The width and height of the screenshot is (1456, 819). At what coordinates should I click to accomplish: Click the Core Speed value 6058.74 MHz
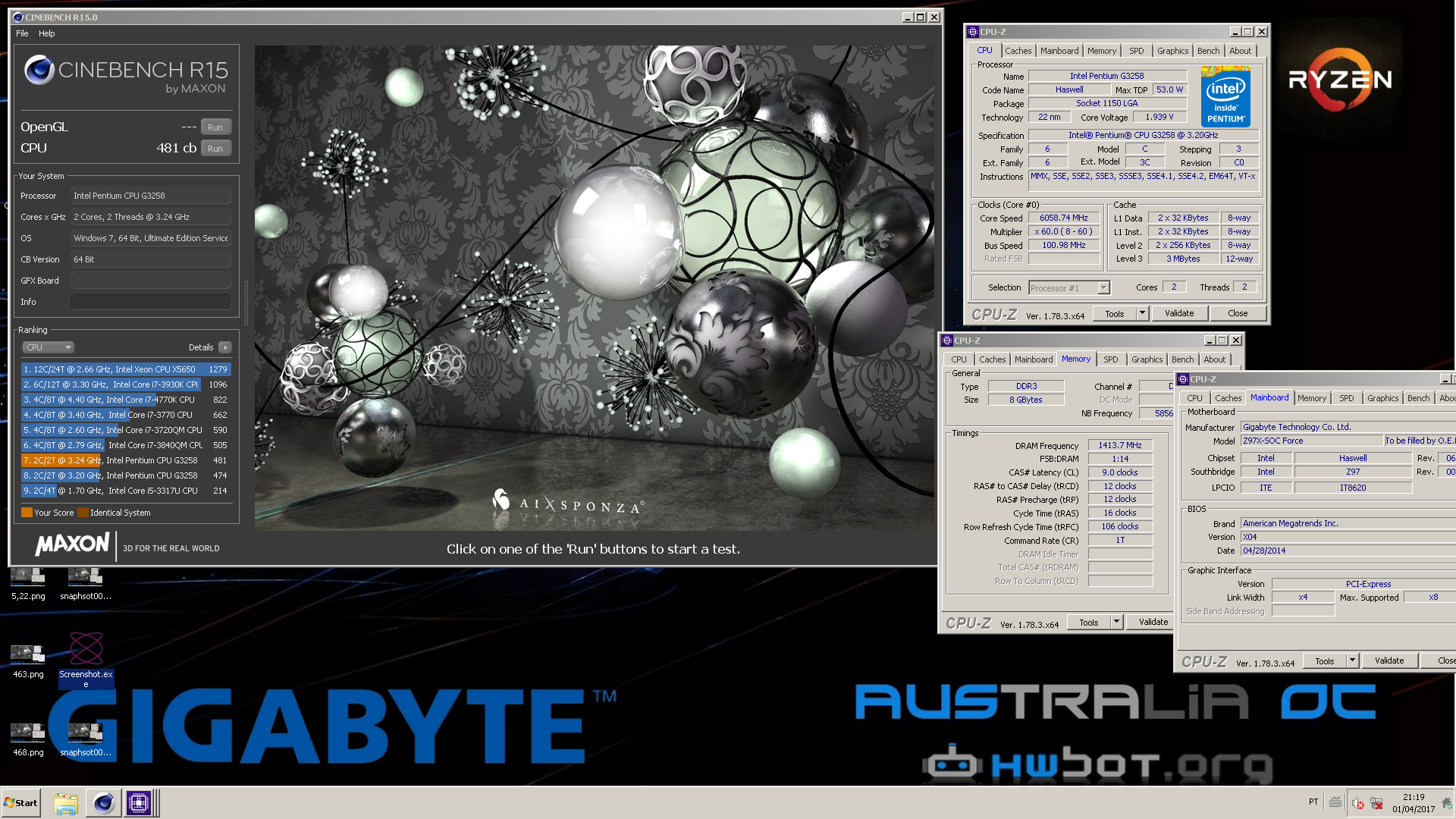point(1064,218)
